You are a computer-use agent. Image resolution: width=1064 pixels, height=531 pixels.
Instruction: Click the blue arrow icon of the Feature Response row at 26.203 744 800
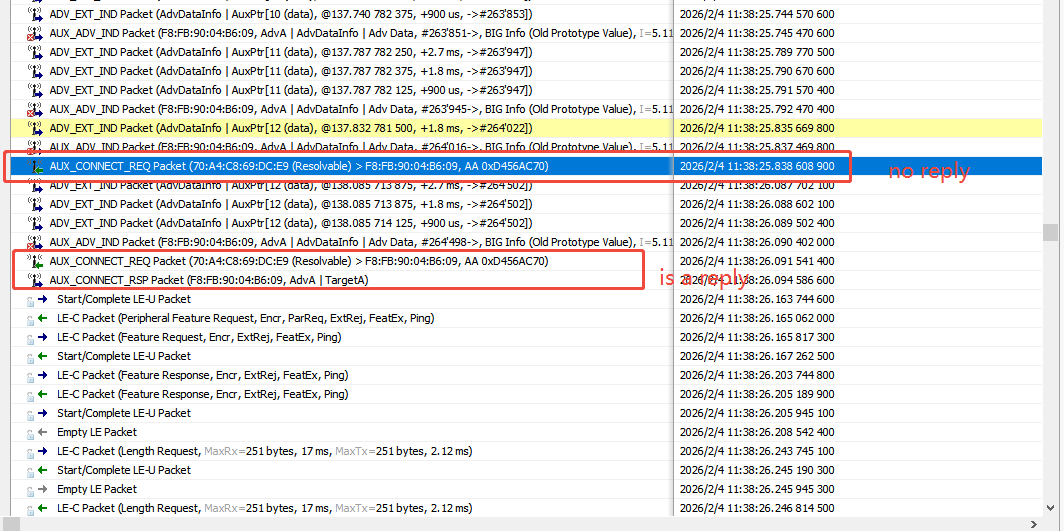coord(43,375)
